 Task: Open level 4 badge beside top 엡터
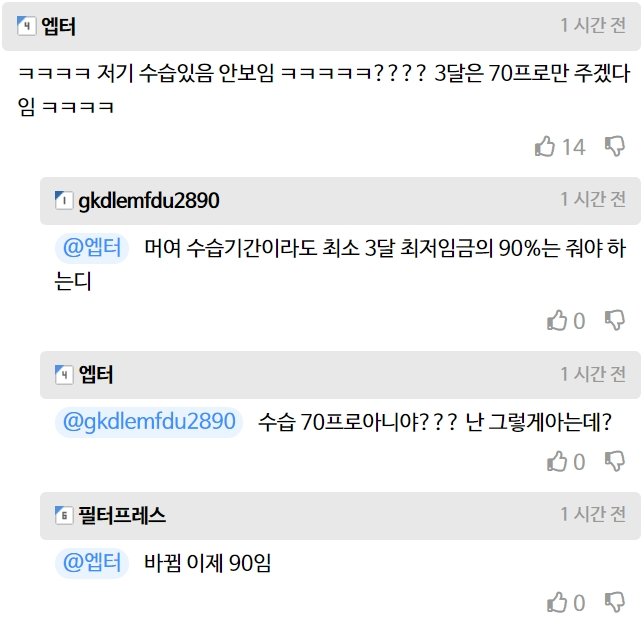(x=26, y=26)
